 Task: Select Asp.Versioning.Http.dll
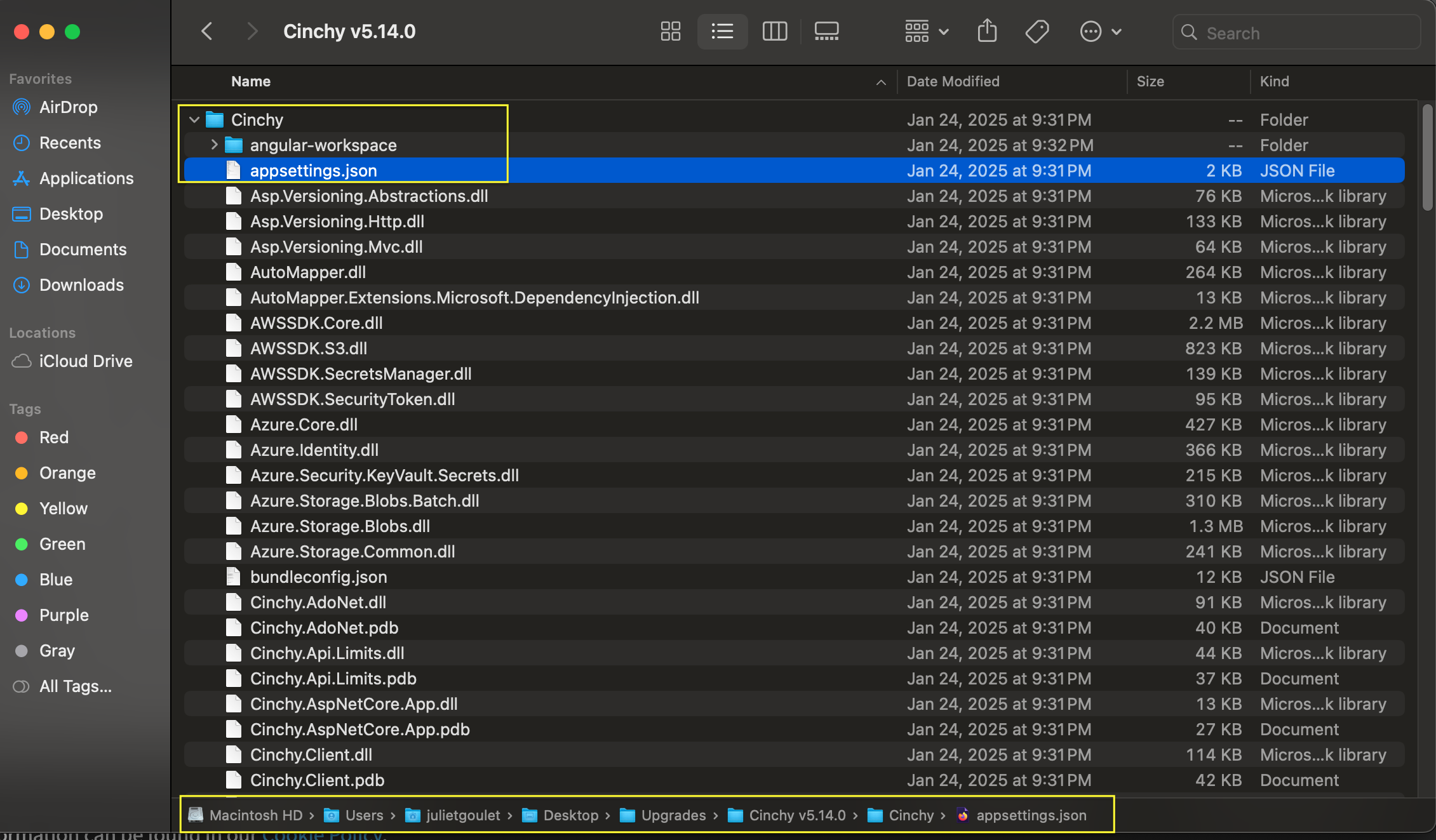pyautogui.click(x=794, y=221)
